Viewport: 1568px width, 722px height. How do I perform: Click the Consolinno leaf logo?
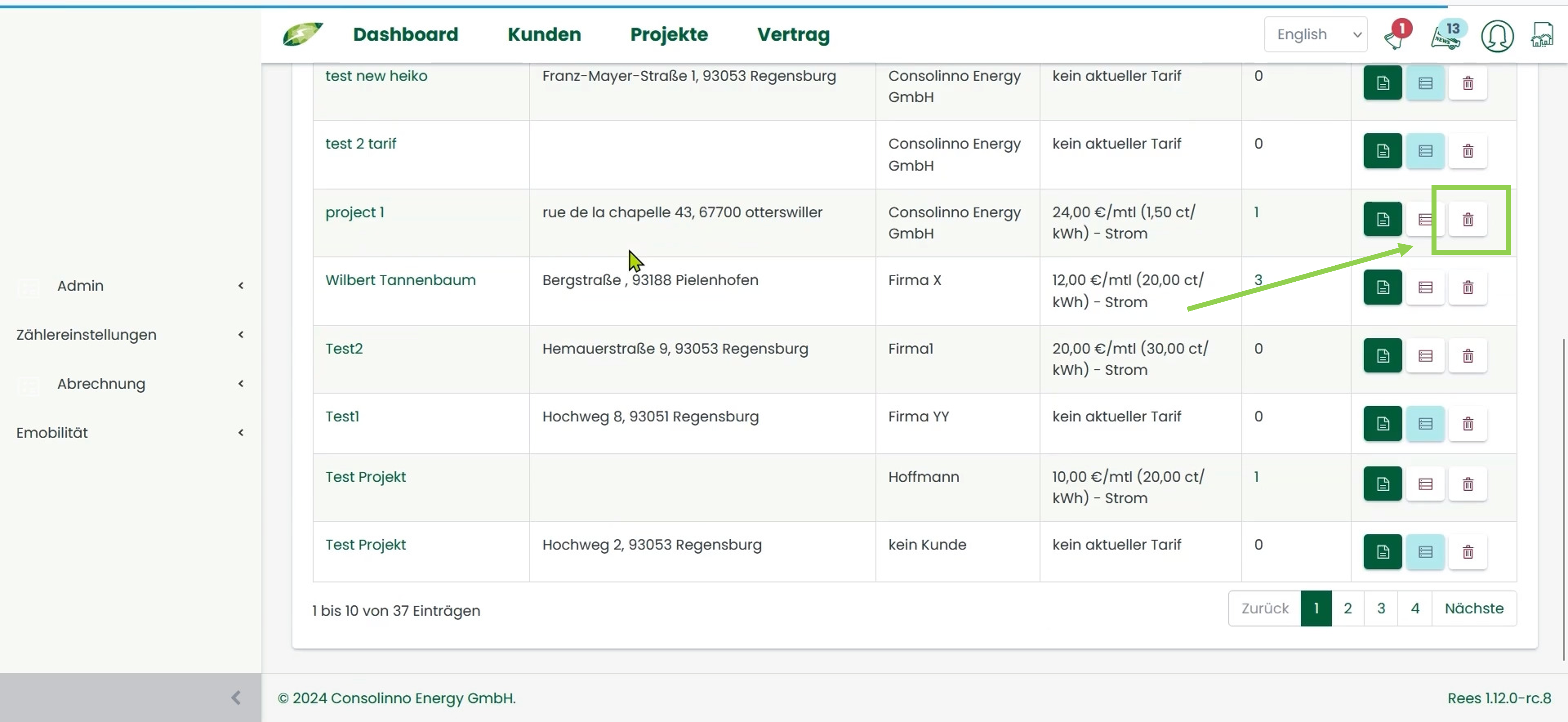tap(303, 34)
